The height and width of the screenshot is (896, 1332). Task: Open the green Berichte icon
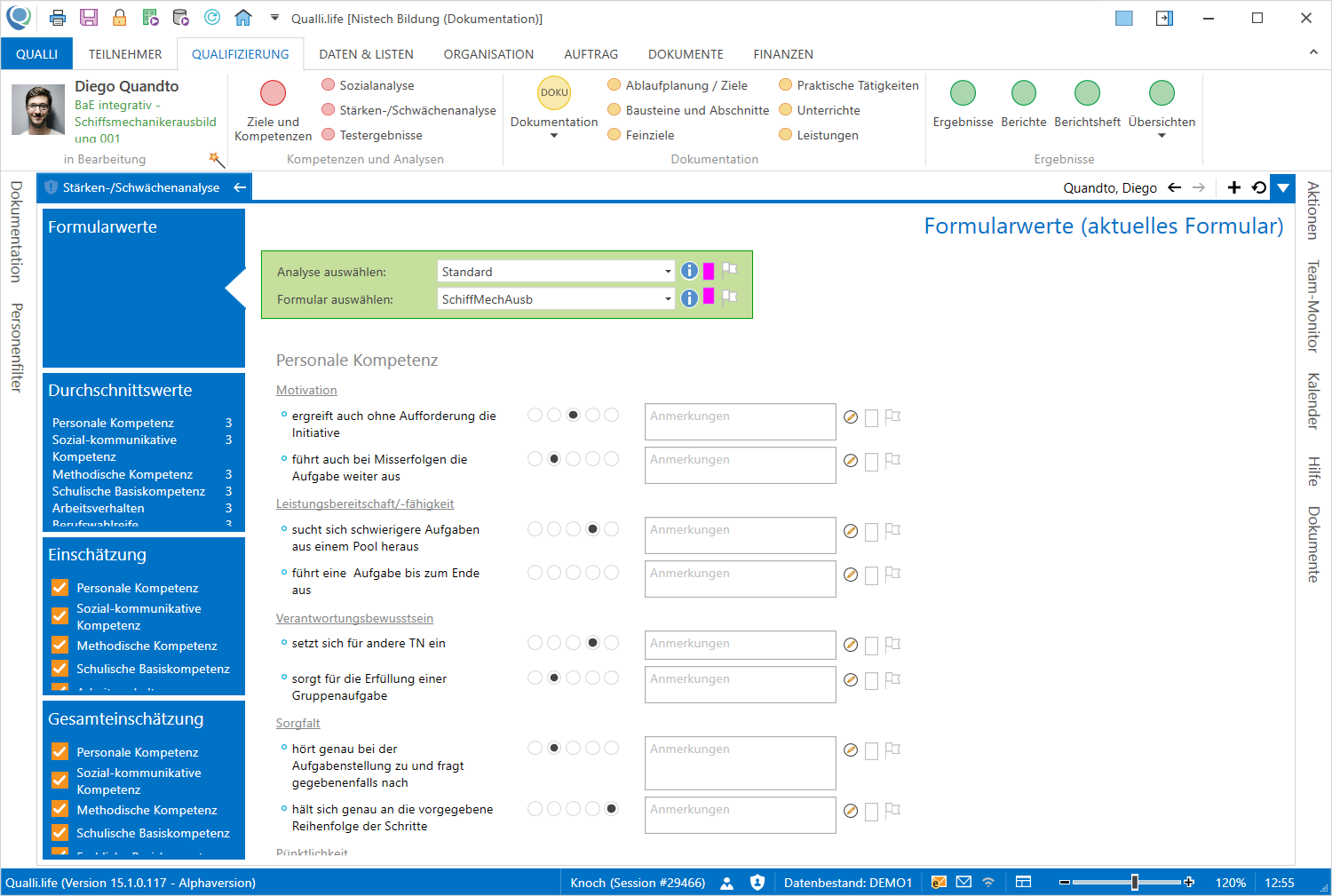pyautogui.click(x=1024, y=92)
